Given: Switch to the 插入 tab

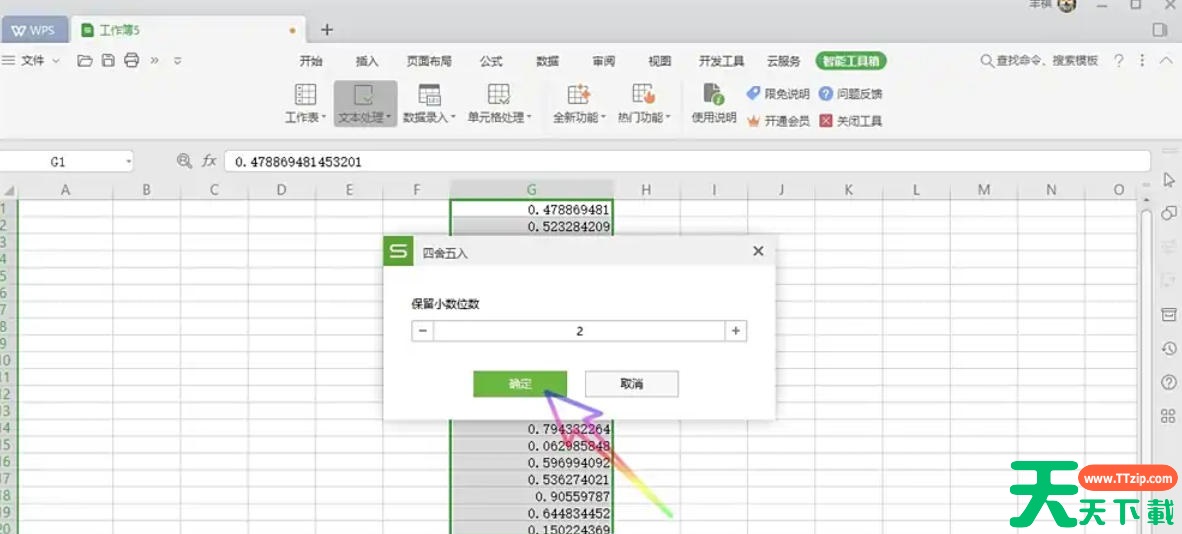Looking at the screenshot, I should (x=367, y=61).
